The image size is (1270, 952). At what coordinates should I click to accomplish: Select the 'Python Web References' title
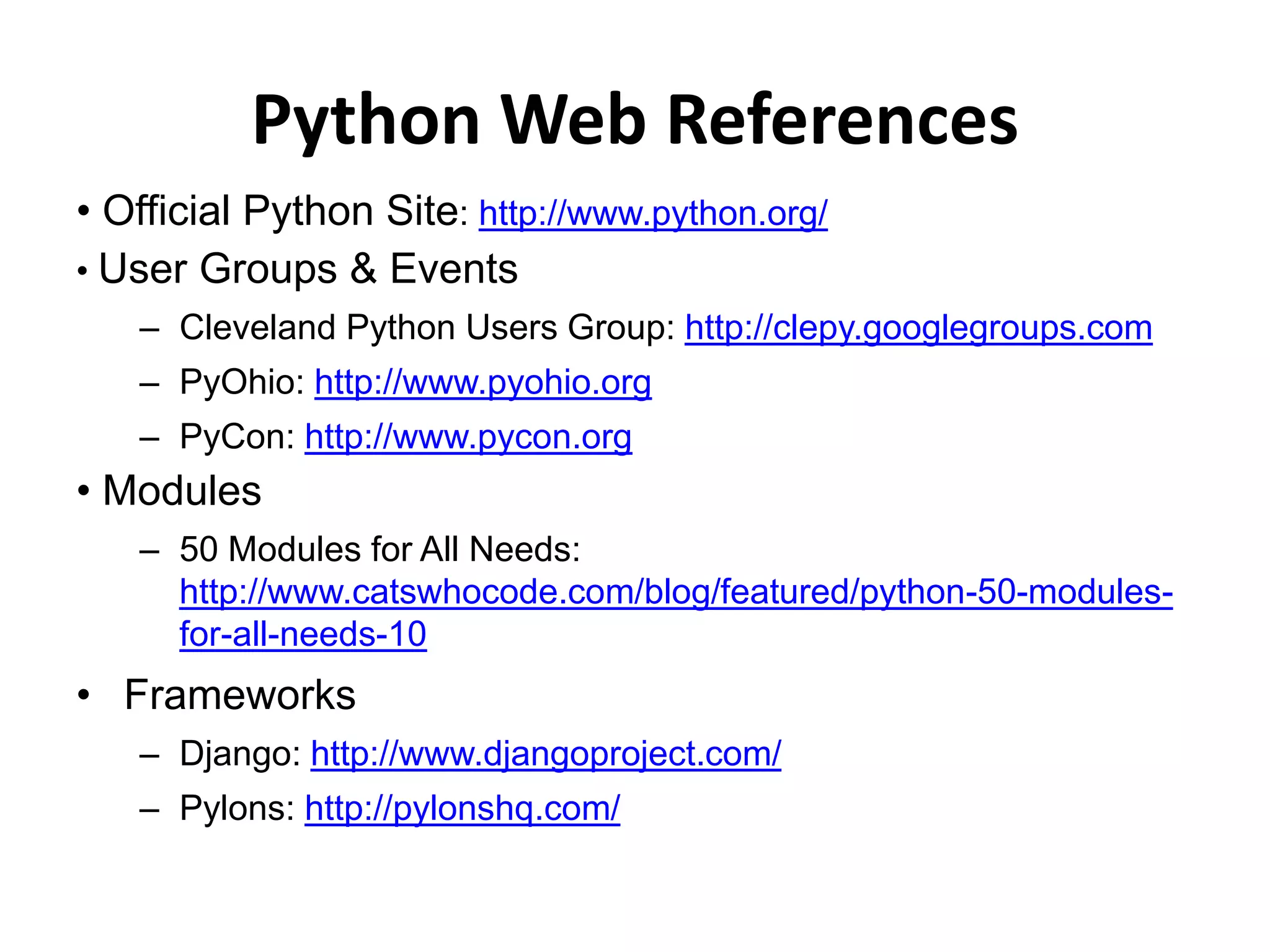635,121
